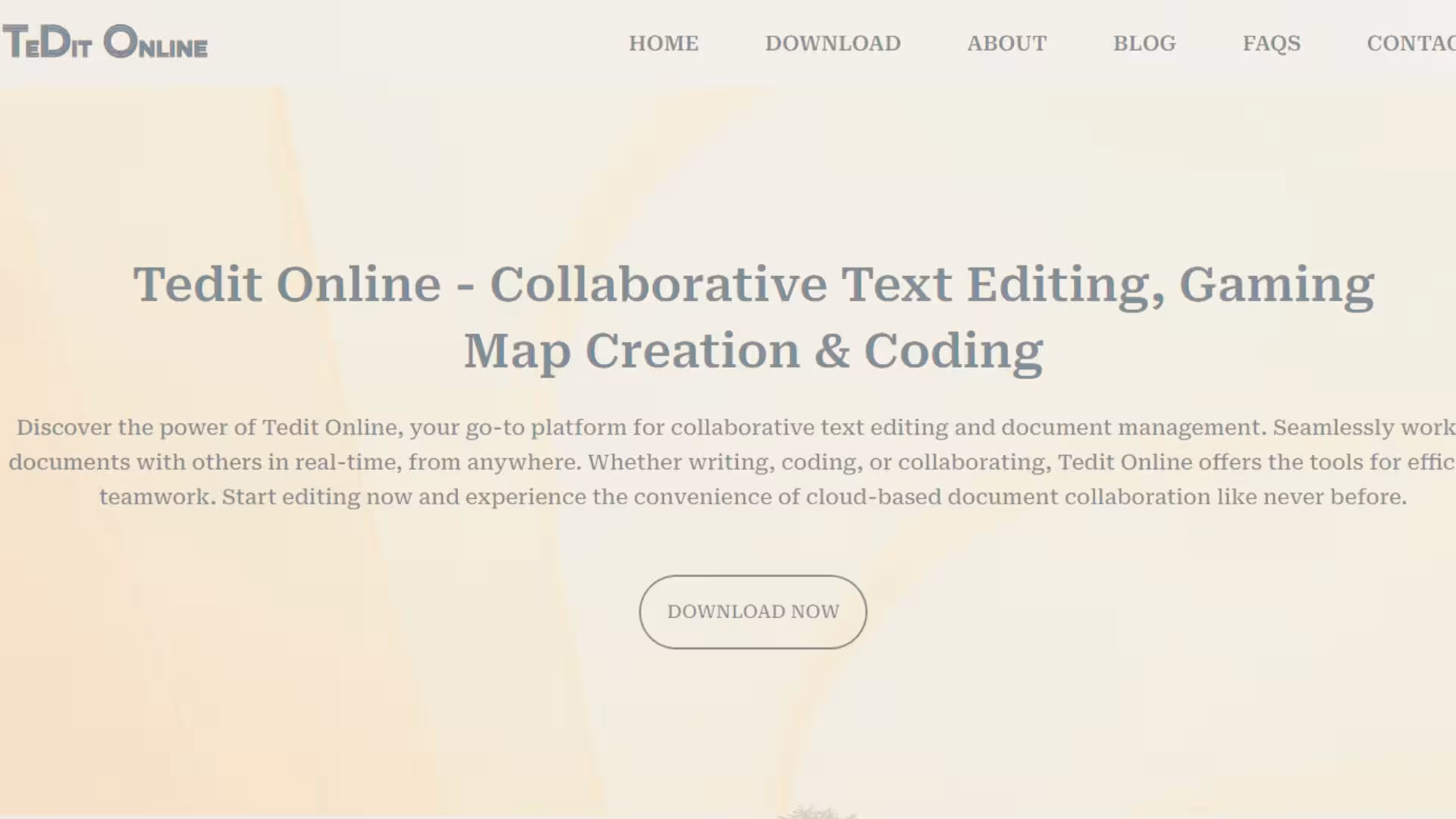Open the HOME menu item

tap(663, 43)
